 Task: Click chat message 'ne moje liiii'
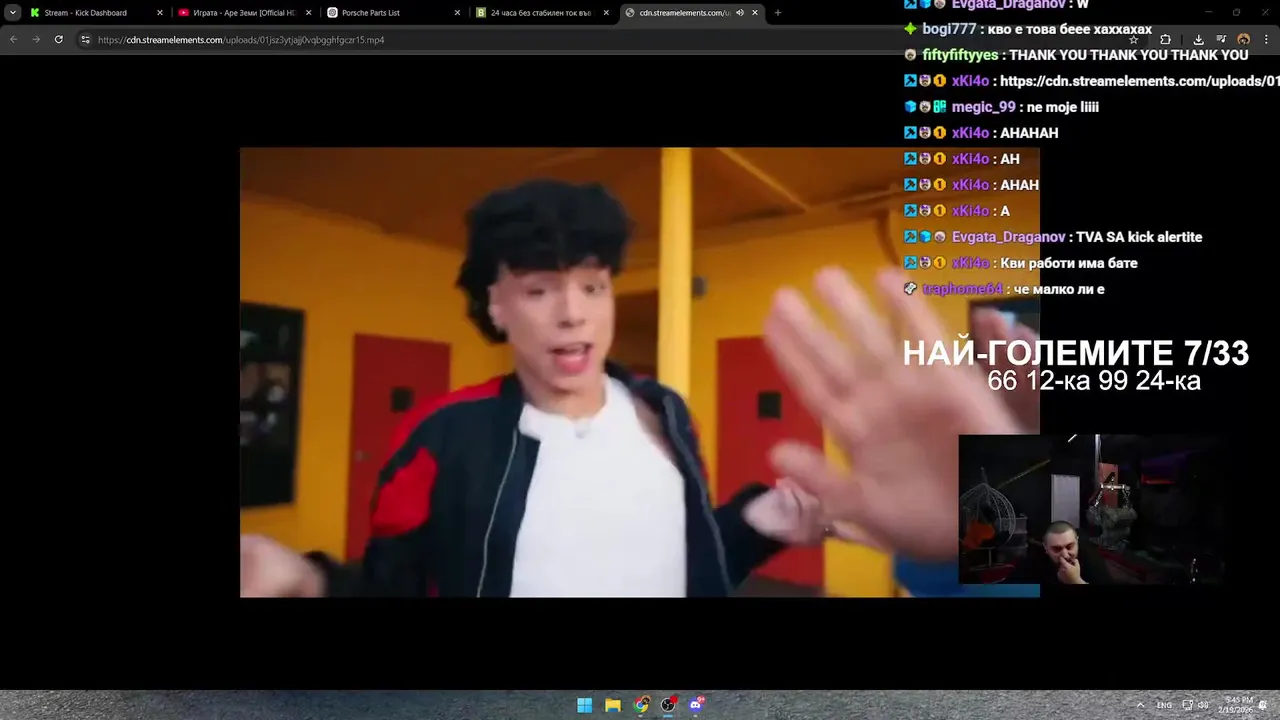tap(1063, 107)
